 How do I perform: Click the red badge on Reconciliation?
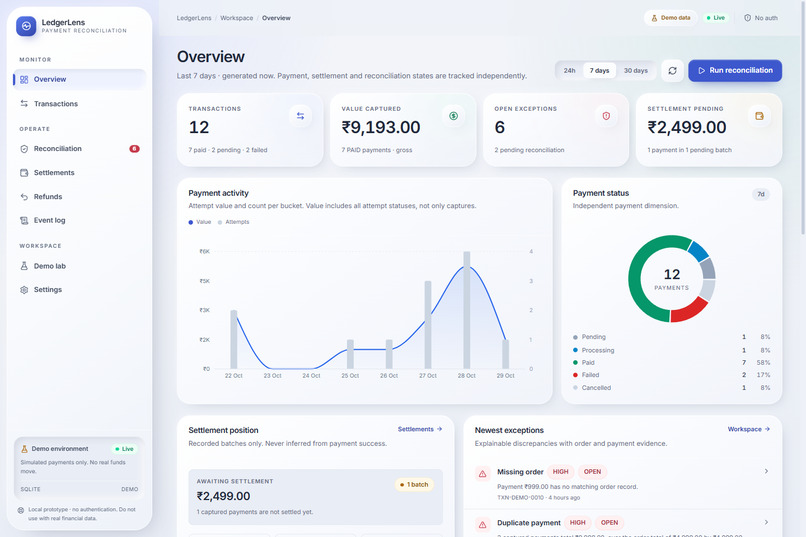pyautogui.click(x=134, y=149)
